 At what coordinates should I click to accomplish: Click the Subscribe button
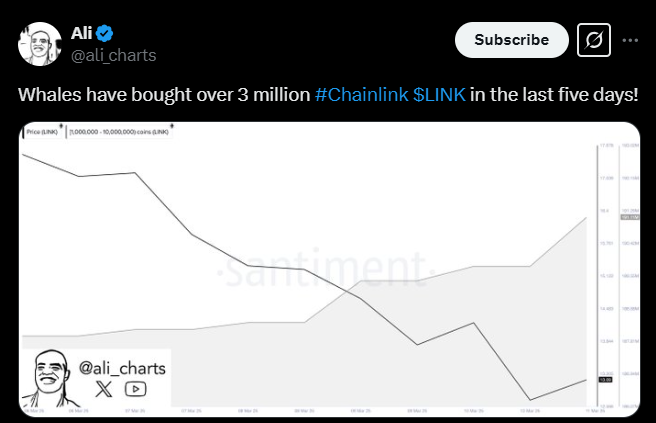(511, 40)
